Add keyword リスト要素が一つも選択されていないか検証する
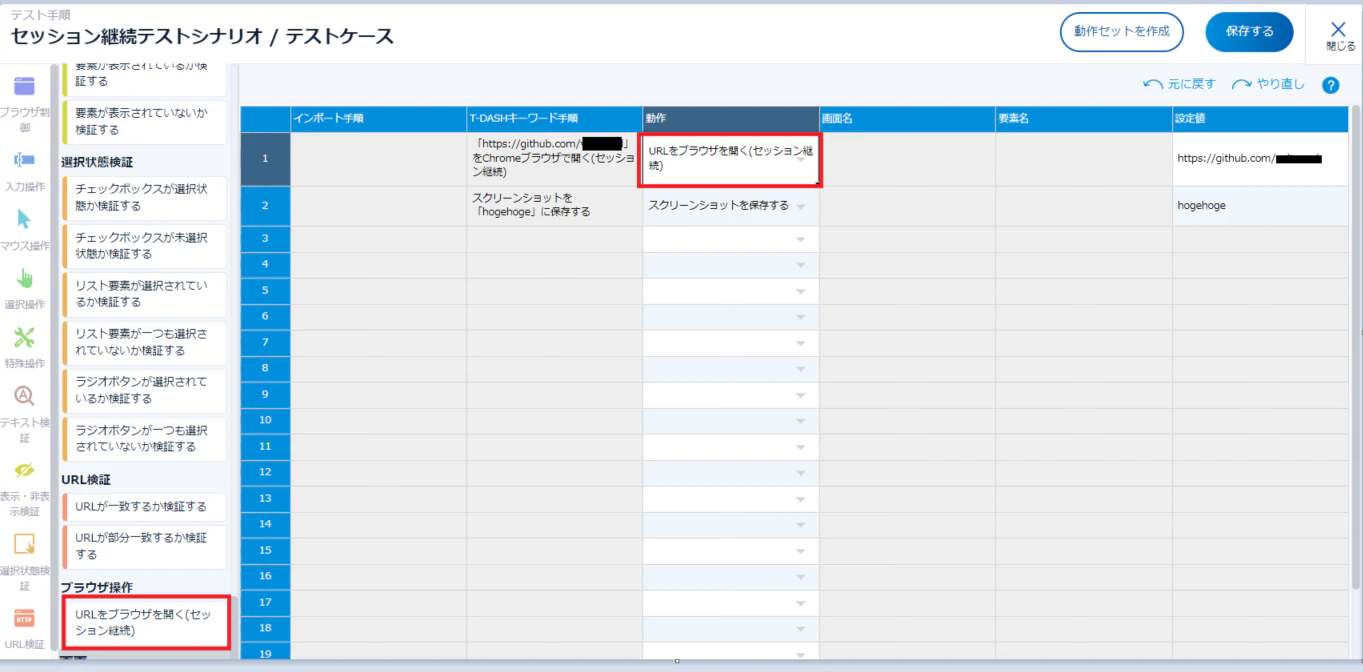 [x=144, y=343]
